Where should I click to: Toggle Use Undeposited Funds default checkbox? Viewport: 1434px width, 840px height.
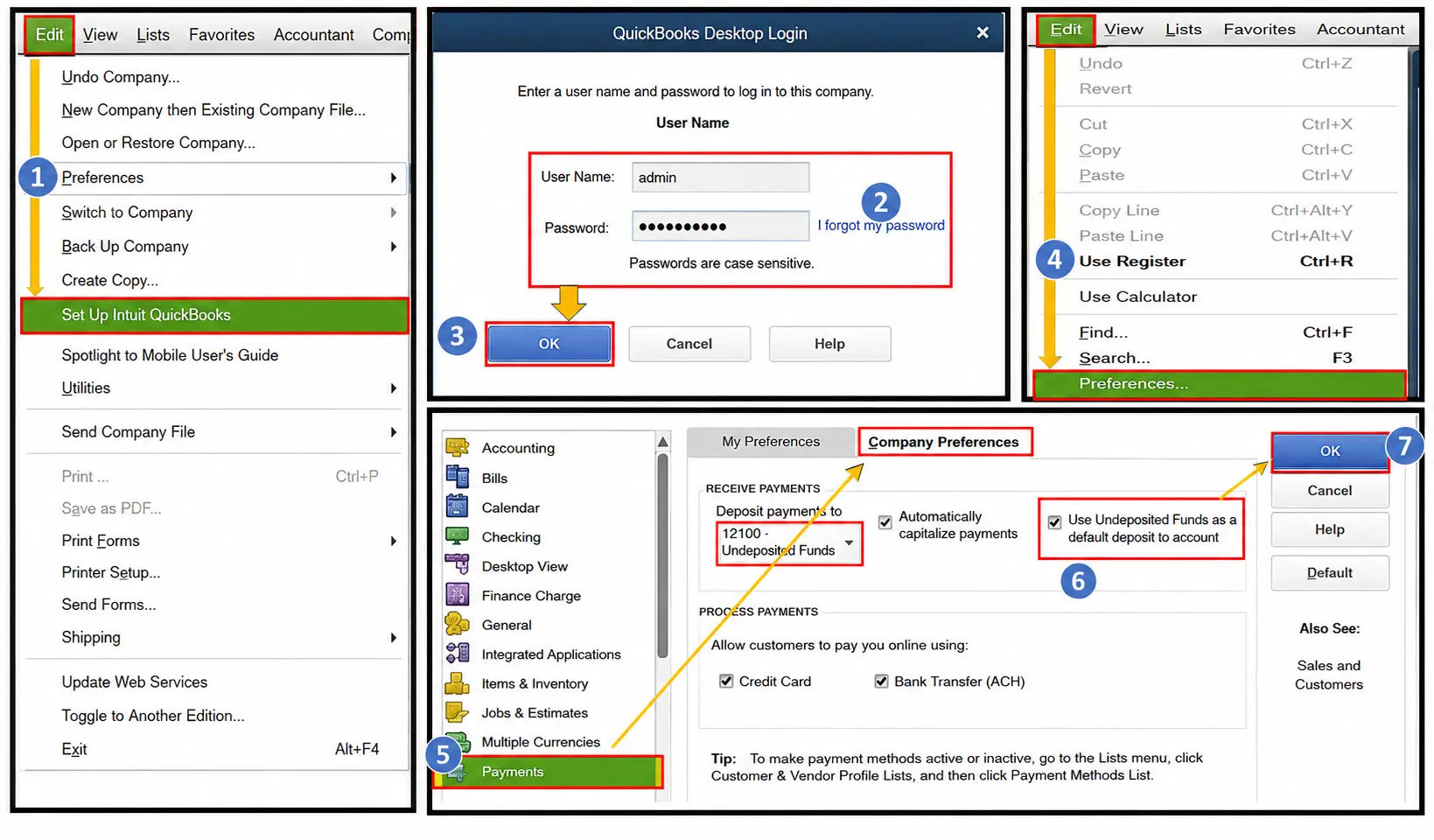tap(1054, 522)
